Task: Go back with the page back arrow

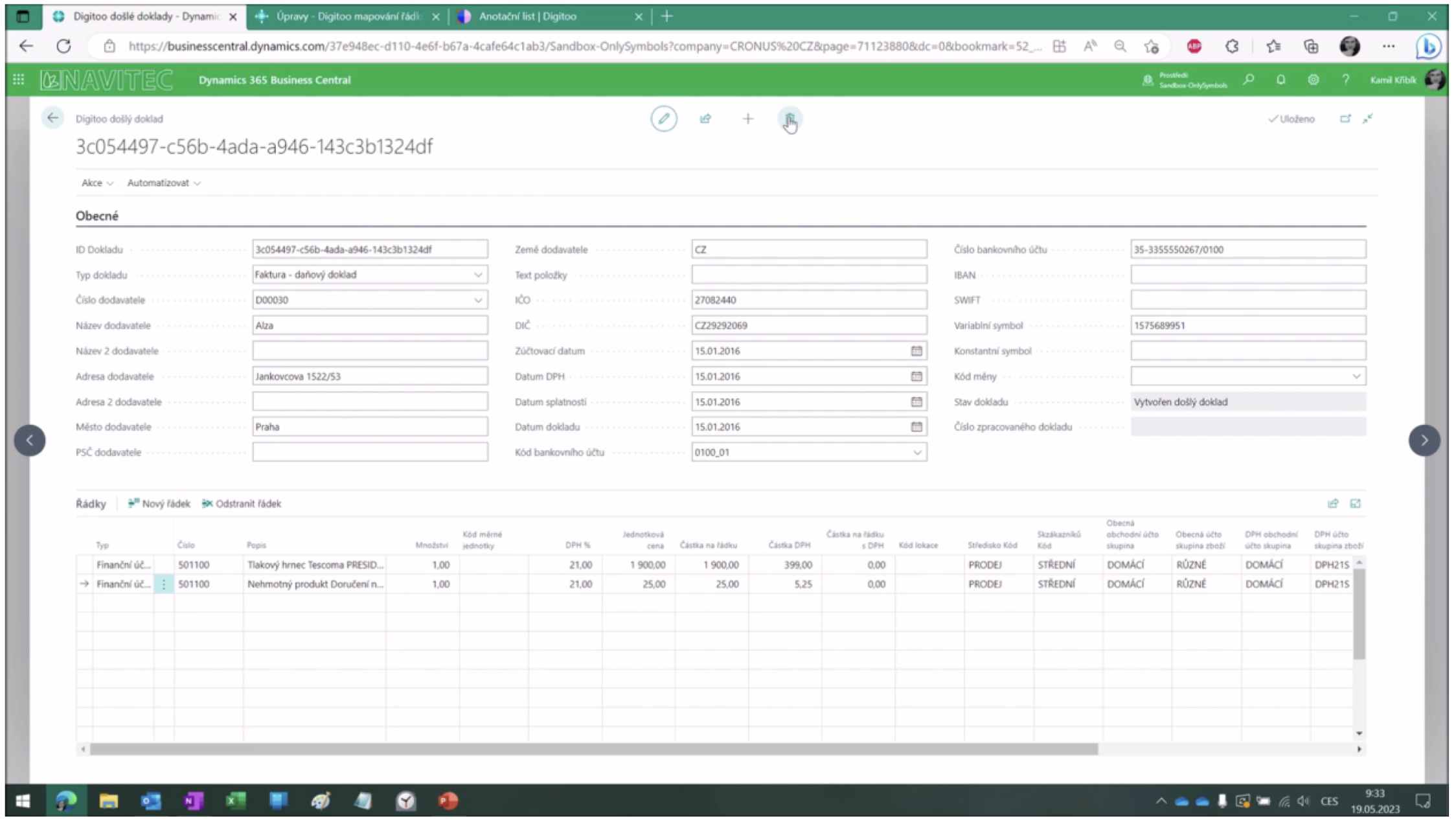Action: click(x=52, y=118)
